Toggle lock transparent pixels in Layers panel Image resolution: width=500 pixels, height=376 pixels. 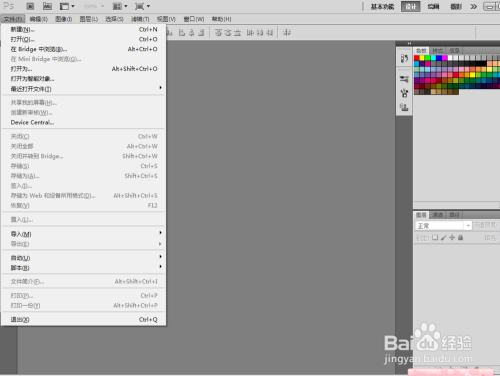(435, 238)
